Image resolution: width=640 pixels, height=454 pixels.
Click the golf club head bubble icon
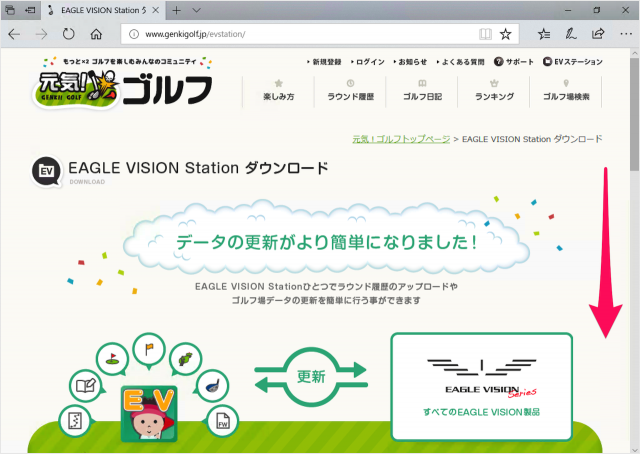pos(212,385)
